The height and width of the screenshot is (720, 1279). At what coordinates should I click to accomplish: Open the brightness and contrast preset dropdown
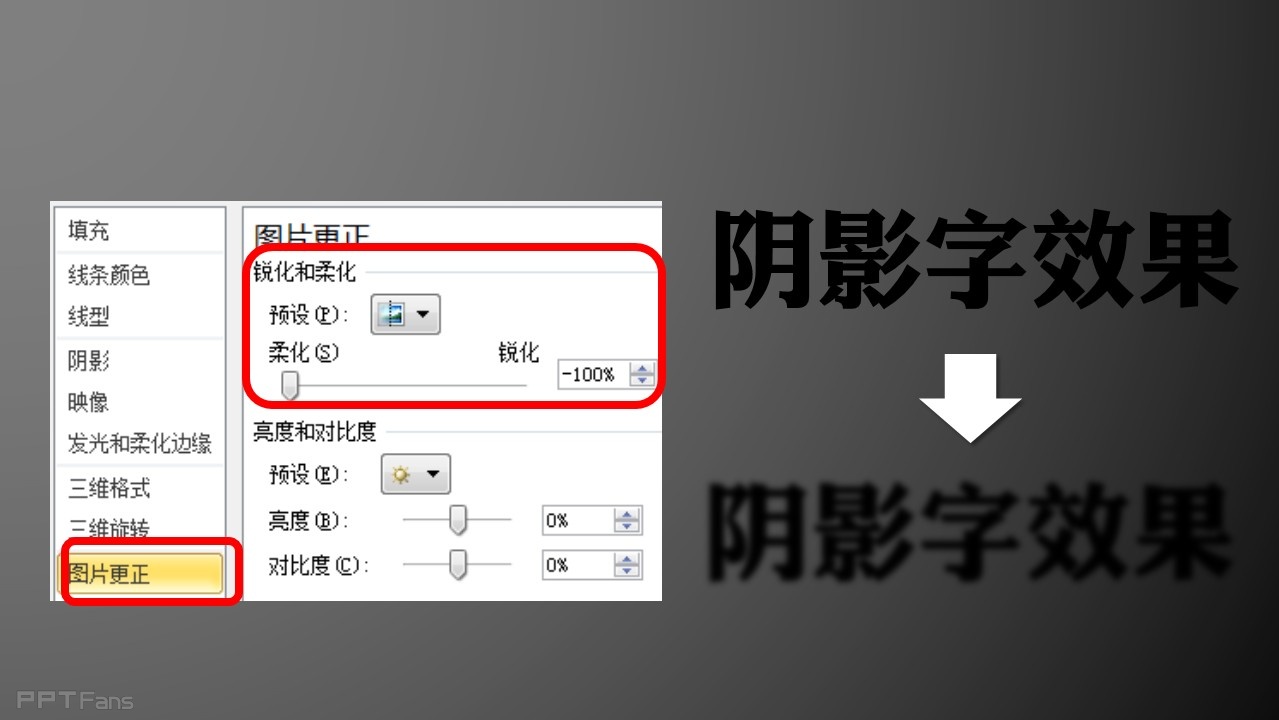[416, 474]
